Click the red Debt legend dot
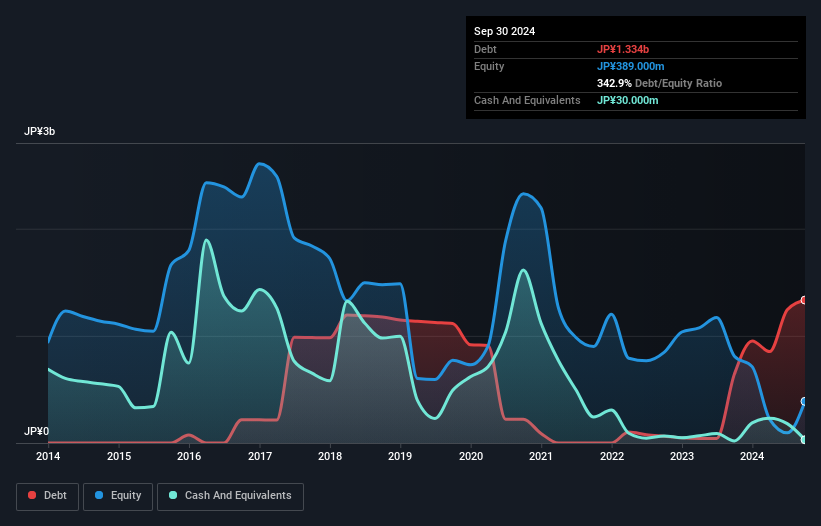The image size is (821, 526). 32,495
